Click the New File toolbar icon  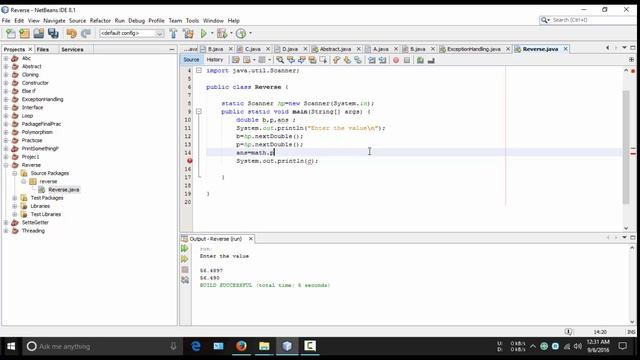(x=11, y=33)
